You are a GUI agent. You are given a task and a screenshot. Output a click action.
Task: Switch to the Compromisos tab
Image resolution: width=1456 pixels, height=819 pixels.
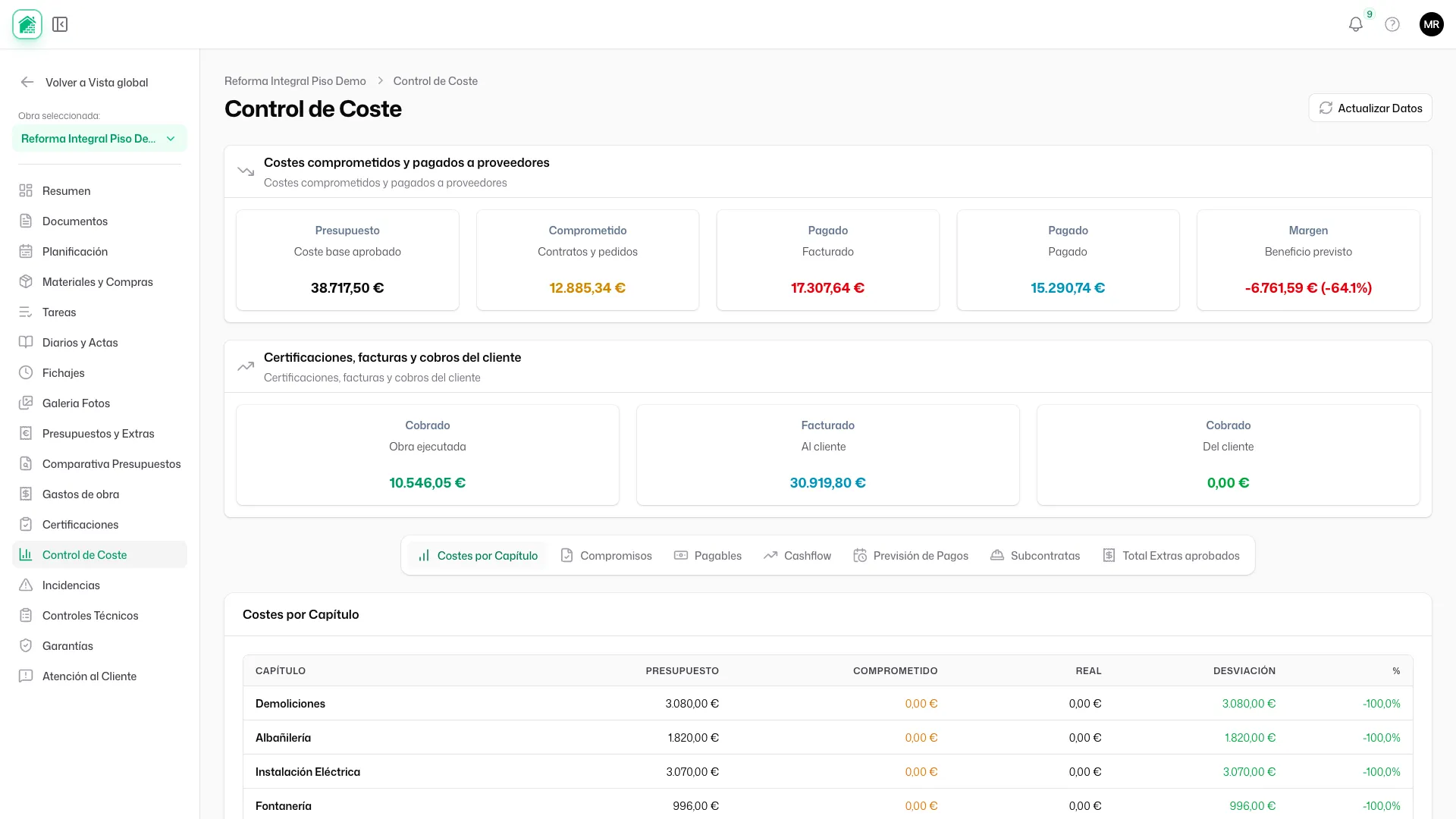pyautogui.click(x=606, y=556)
